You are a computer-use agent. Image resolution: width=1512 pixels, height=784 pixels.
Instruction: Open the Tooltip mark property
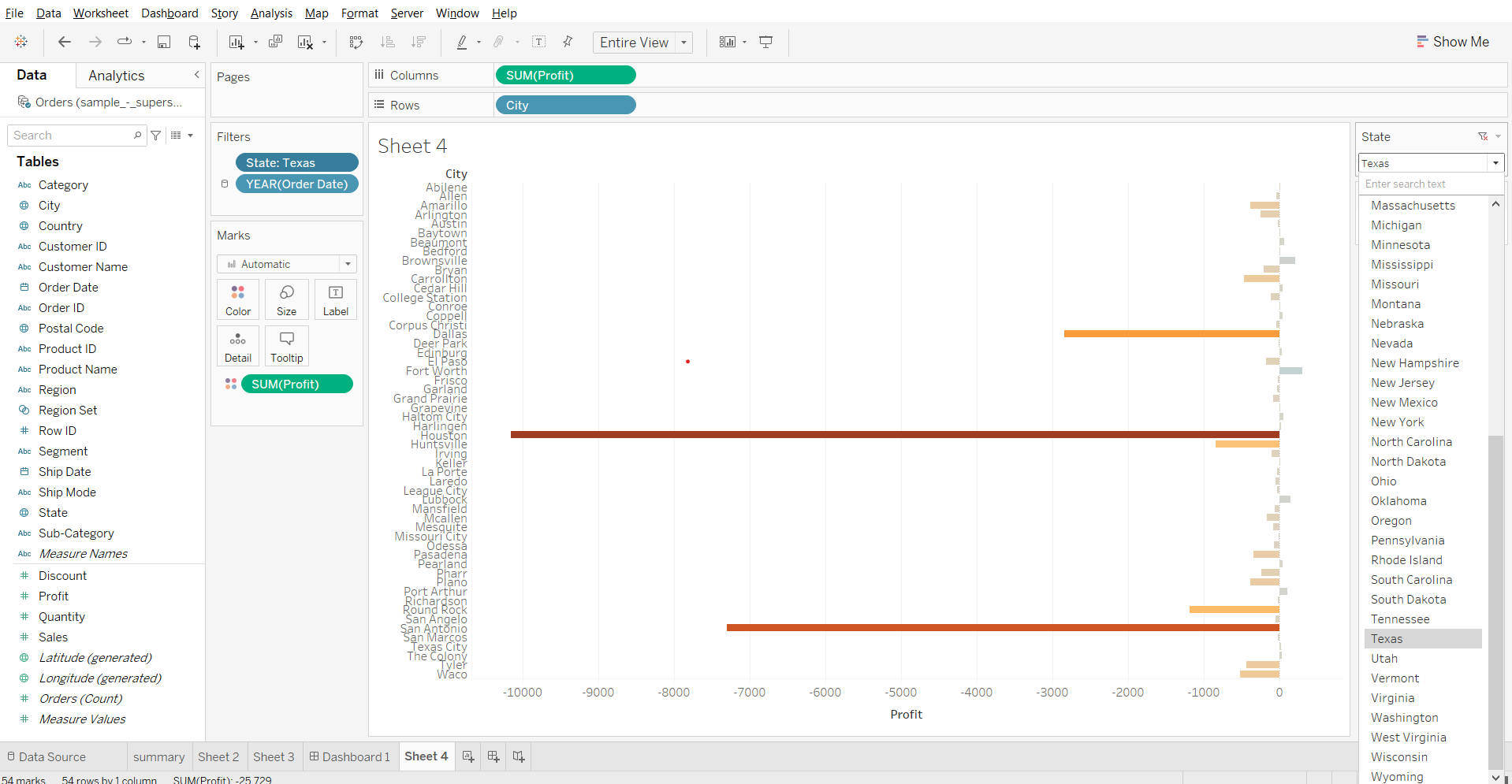coord(286,346)
